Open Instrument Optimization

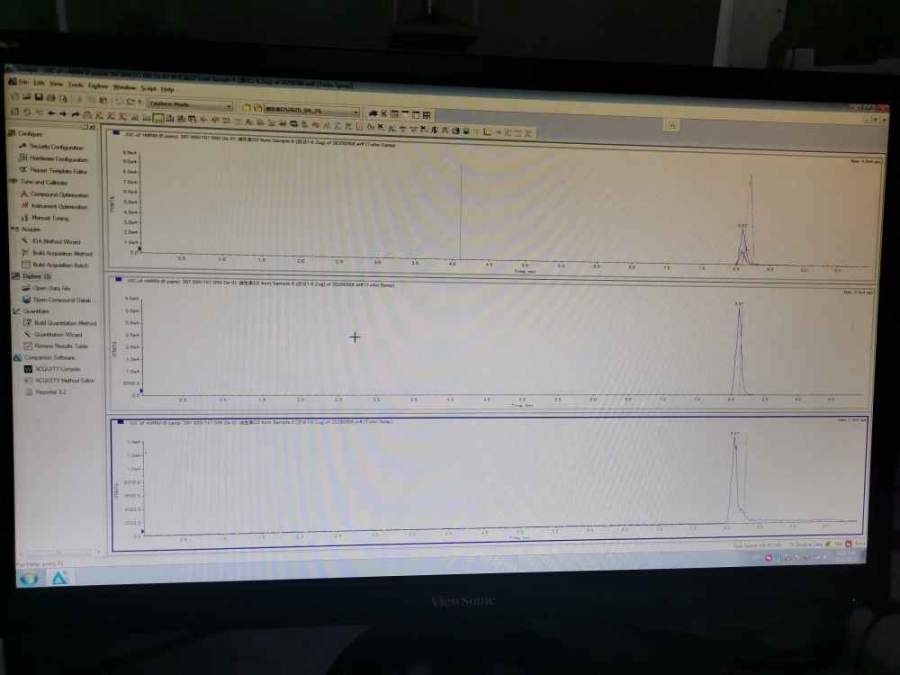[x=58, y=206]
